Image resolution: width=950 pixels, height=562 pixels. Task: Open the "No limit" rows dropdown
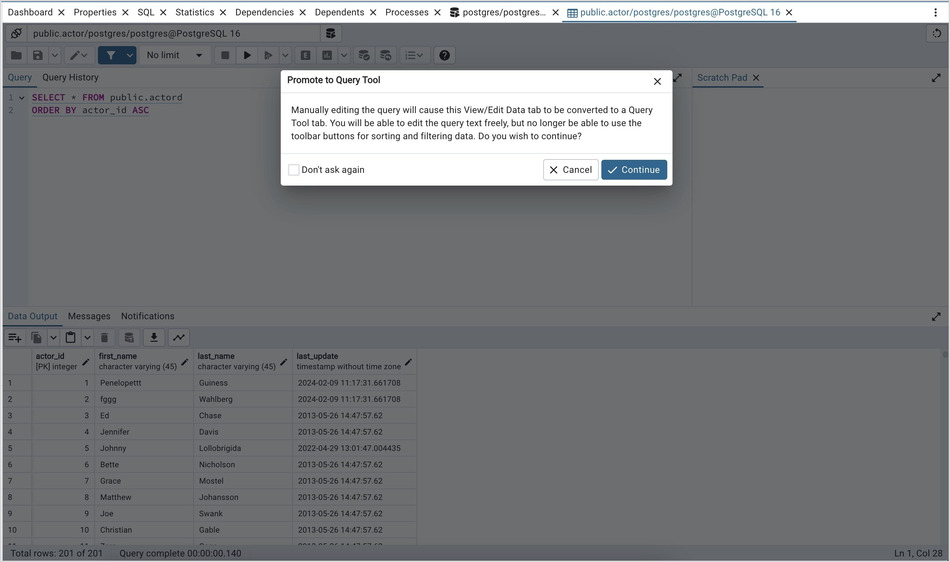174,56
